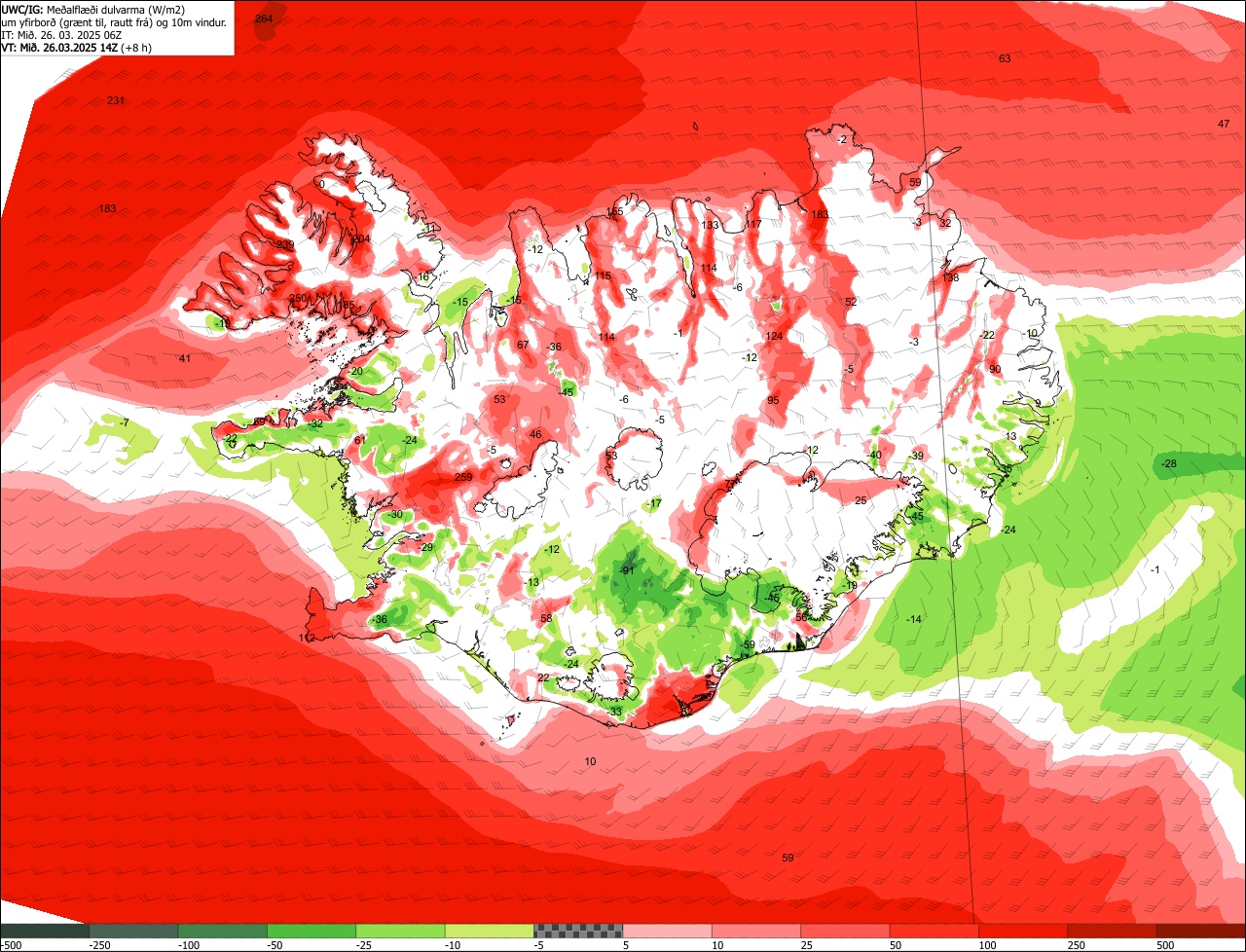1246x952 pixels.
Task: Pick the yellow-green swatch from -10 to -5
Action: (490, 930)
